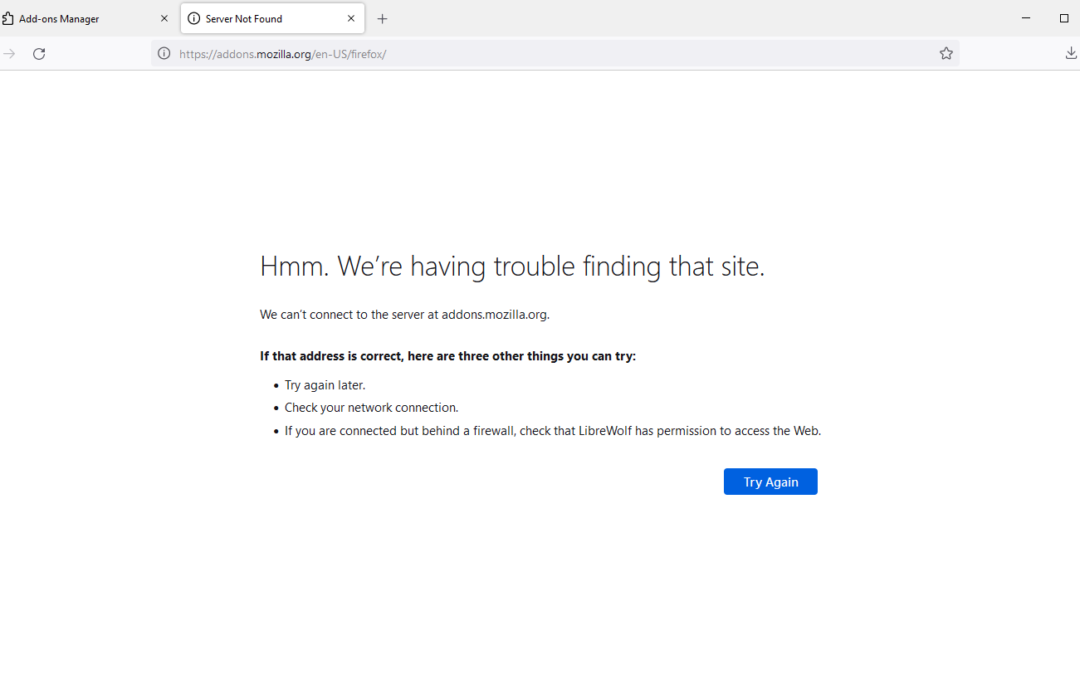Screen dimensions: 1080x675
Task: Click the "Hmm. We're having trouble" heading
Action: pyautogui.click(x=512, y=267)
